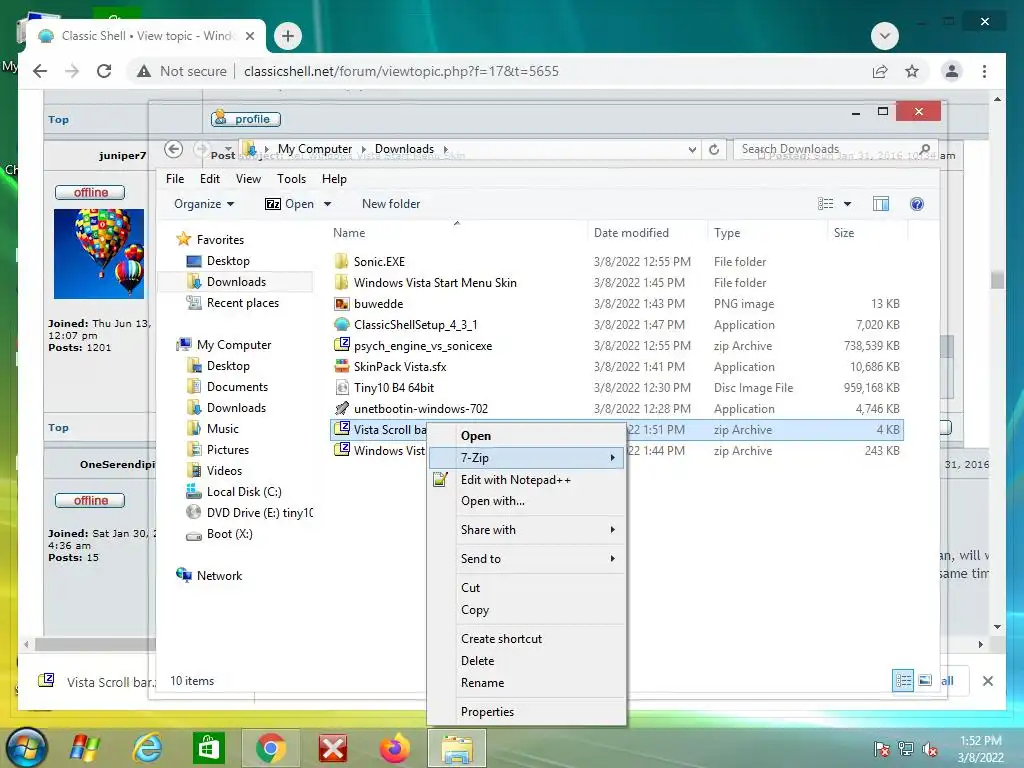Open the Edit menu

tap(210, 179)
